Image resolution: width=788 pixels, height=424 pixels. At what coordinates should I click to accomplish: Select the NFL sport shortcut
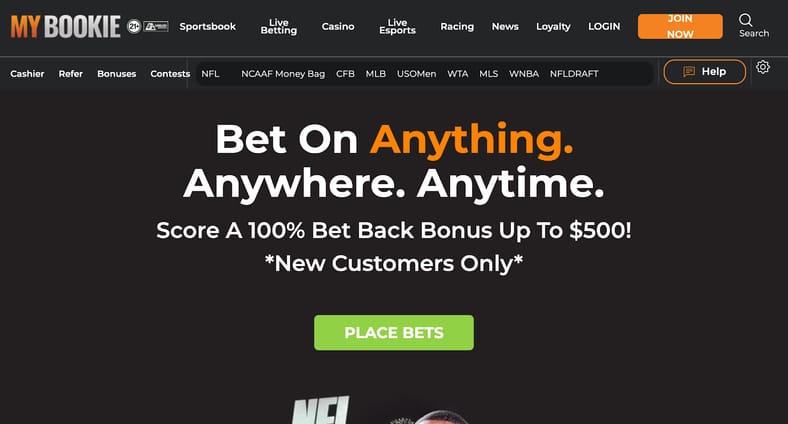point(210,74)
